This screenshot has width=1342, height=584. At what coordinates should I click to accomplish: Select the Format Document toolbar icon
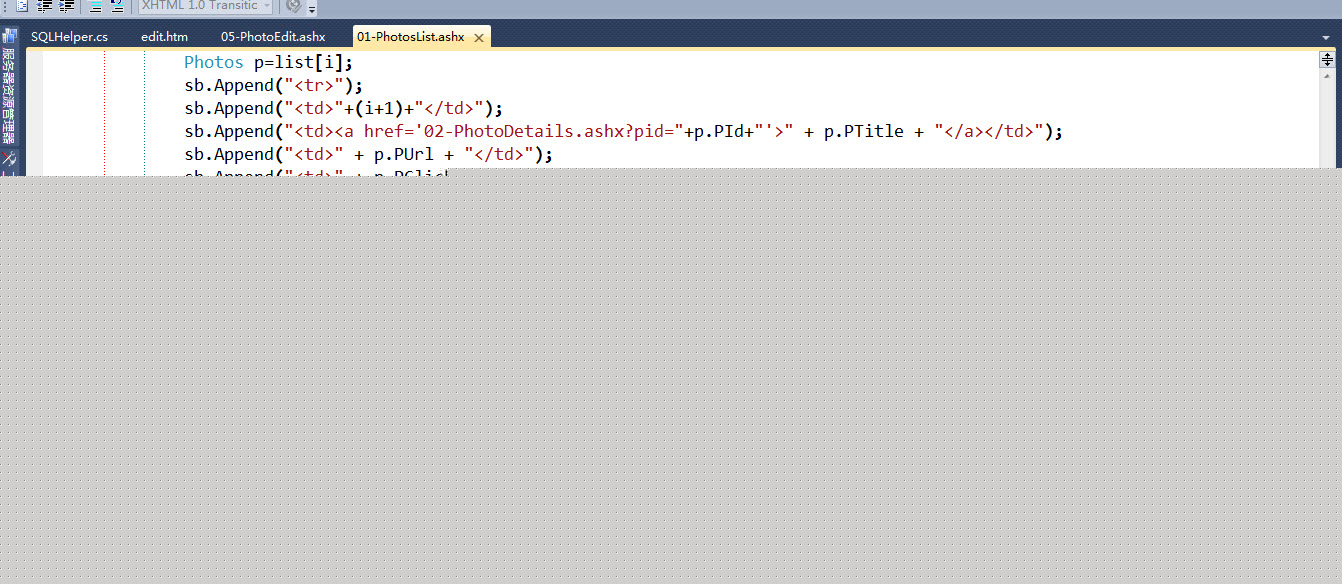(x=23, y=6)
